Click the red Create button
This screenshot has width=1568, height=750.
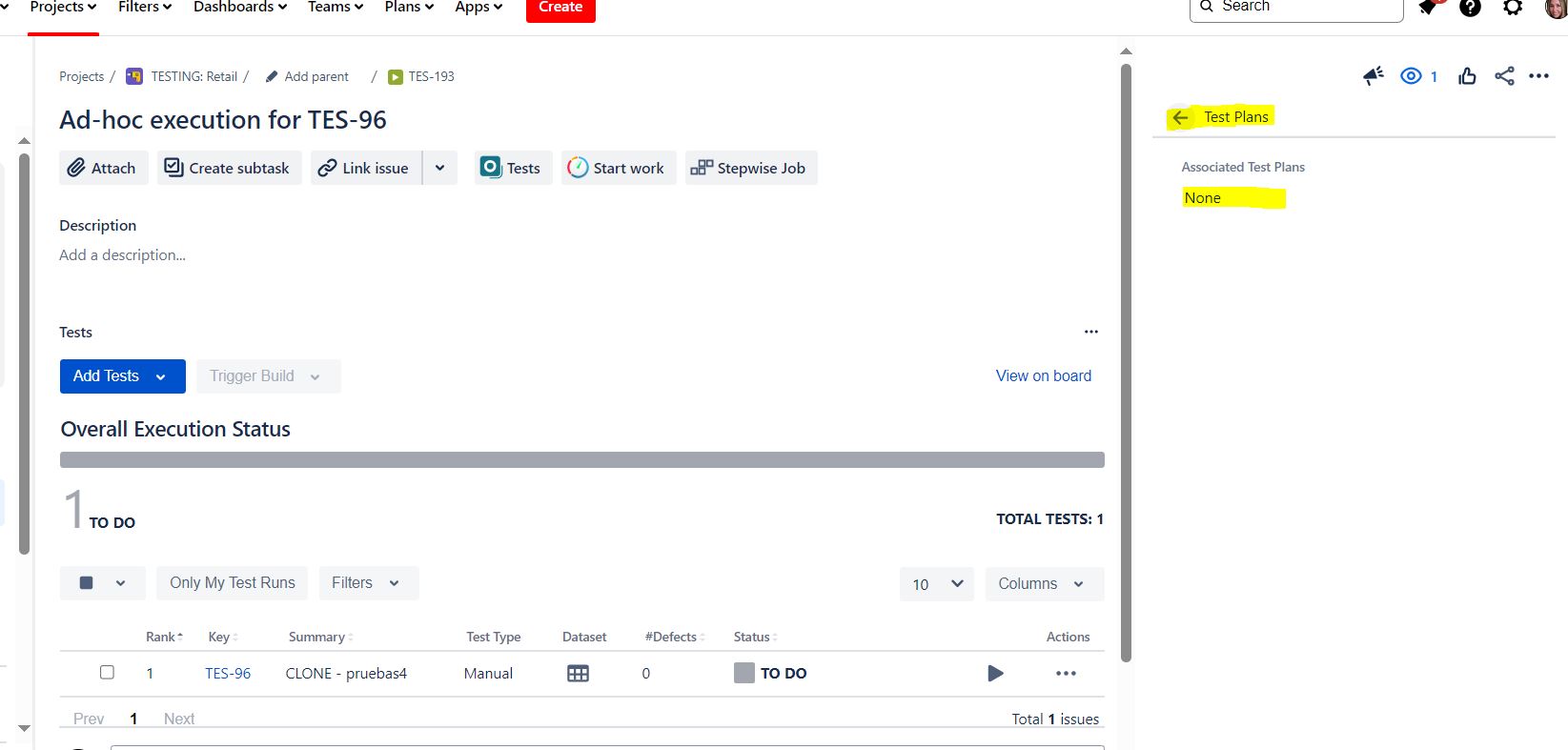tap(560, 9)
